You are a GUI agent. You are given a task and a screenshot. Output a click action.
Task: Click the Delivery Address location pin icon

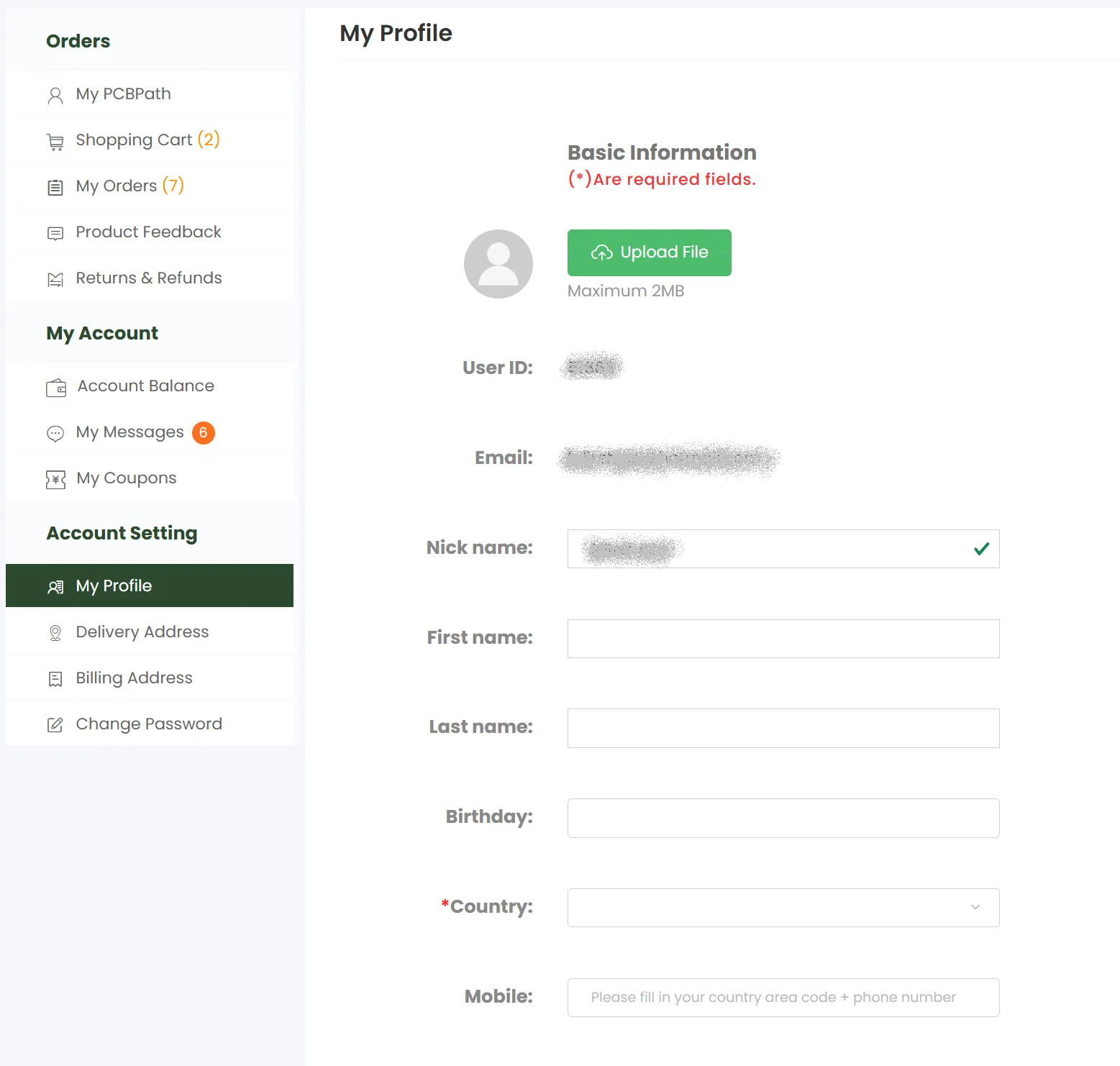(x=55, y=633)
